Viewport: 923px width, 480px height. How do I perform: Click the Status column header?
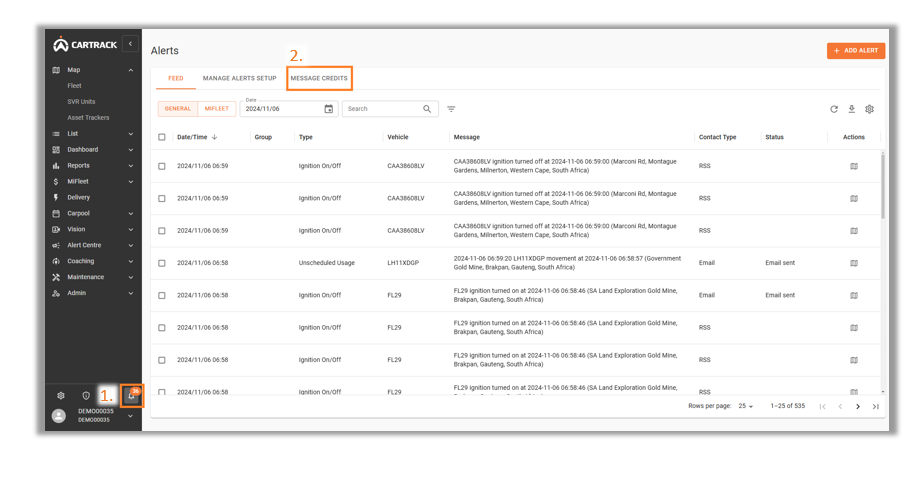[775, 137]
